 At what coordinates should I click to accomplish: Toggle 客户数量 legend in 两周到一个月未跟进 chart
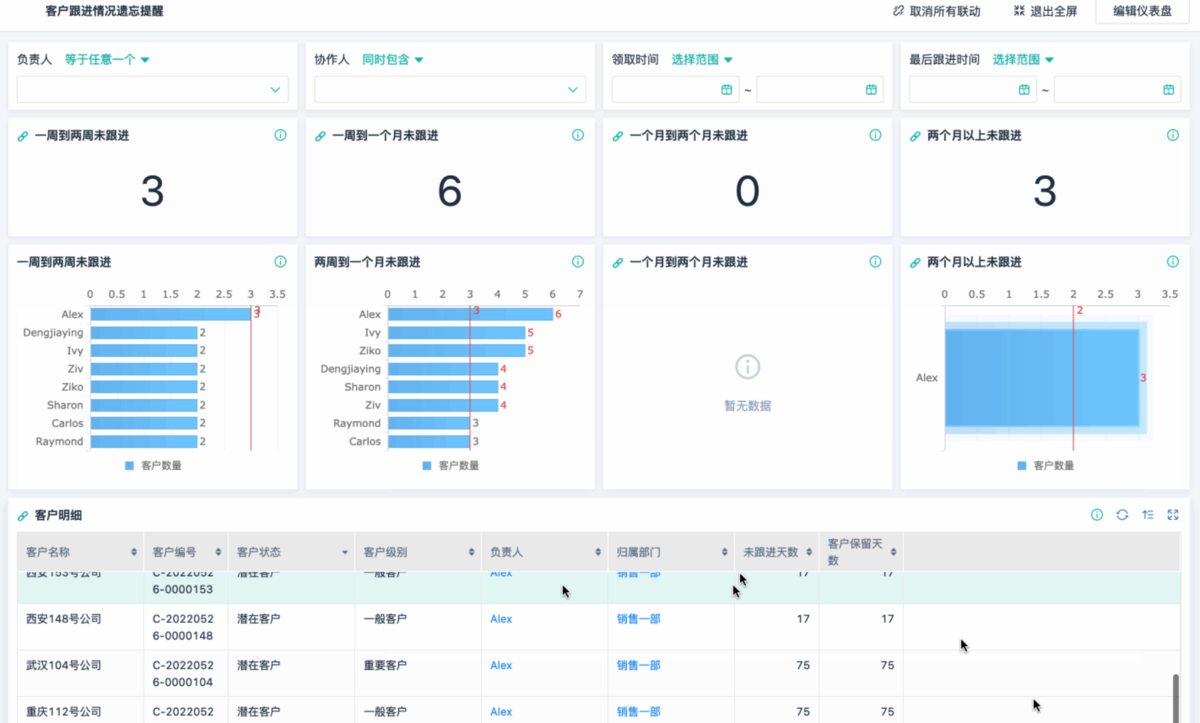(451, 466)
